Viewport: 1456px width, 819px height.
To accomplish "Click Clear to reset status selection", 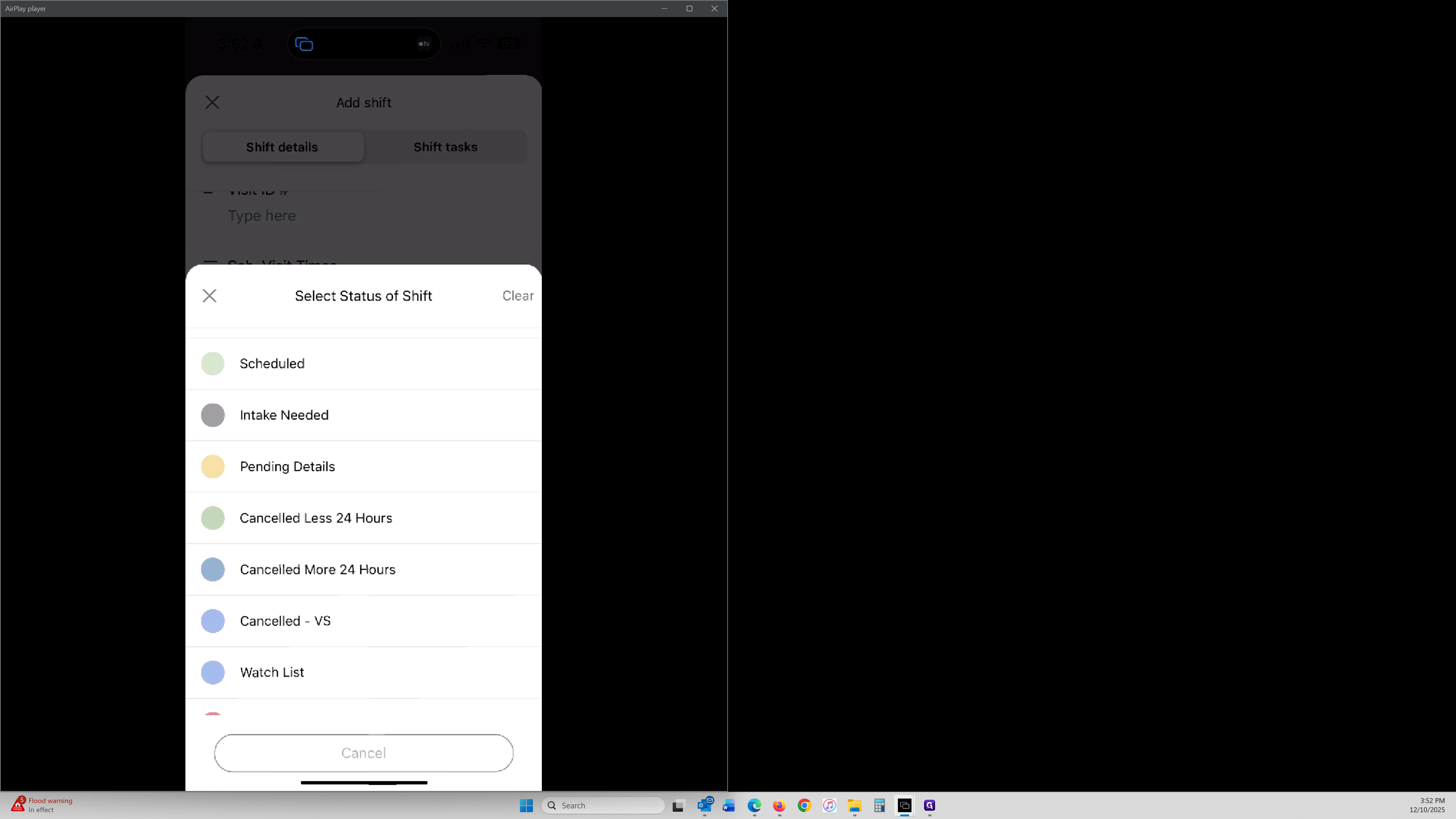I will tap(517, 296).
